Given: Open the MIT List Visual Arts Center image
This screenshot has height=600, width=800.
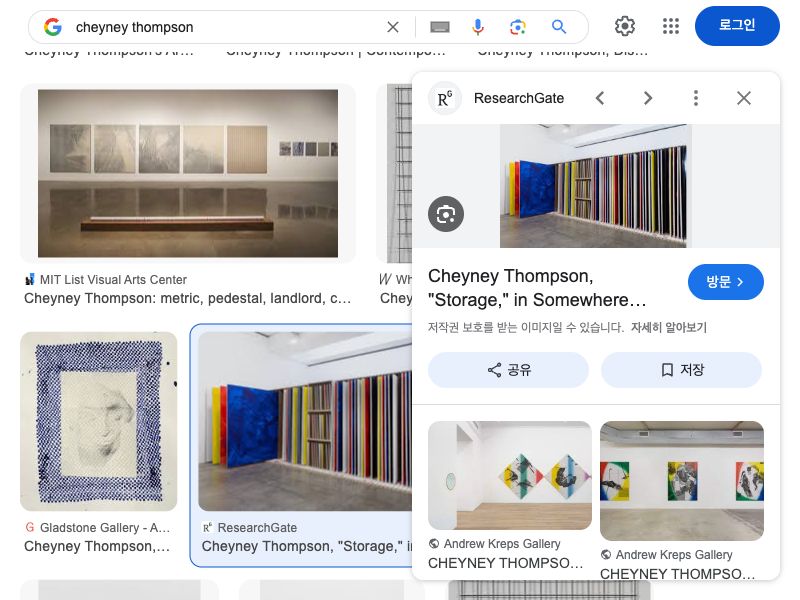Looking at the screenshot, I should coord(188,173).
